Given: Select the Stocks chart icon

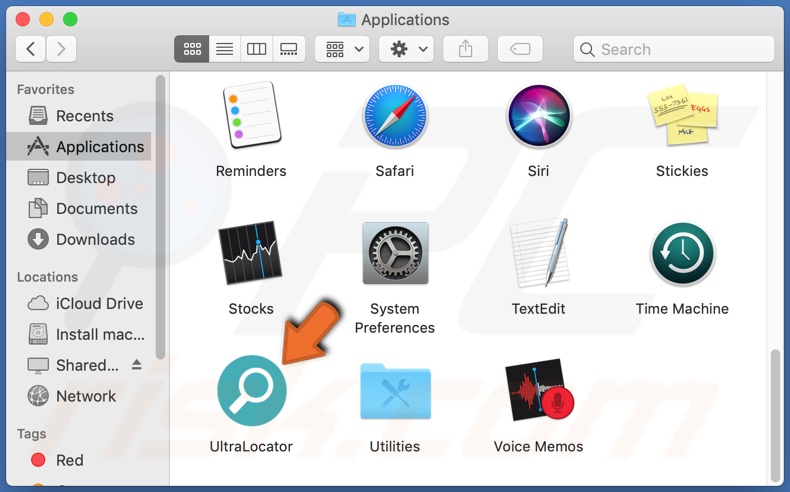Looking at the screenshot, I should click(x=250, y=253).
